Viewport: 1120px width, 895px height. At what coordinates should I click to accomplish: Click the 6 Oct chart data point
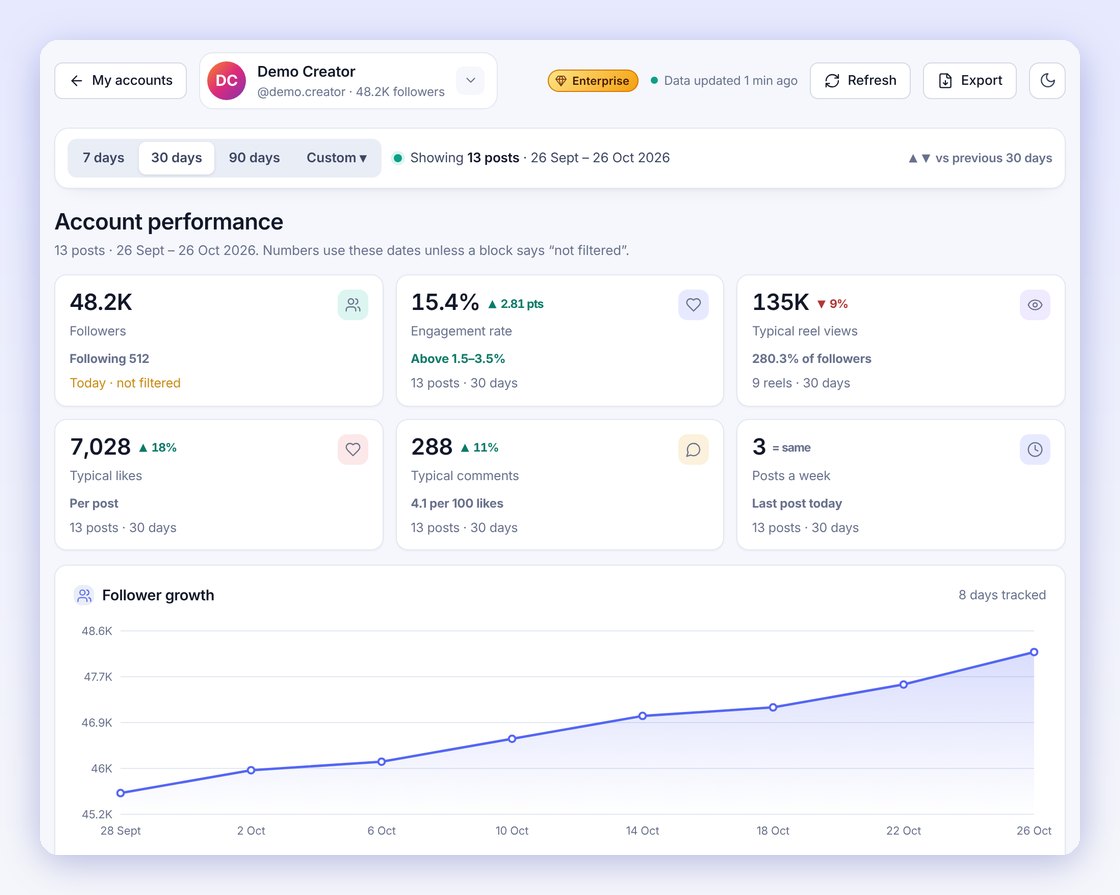pyautogui.click(x=381, y=761)
